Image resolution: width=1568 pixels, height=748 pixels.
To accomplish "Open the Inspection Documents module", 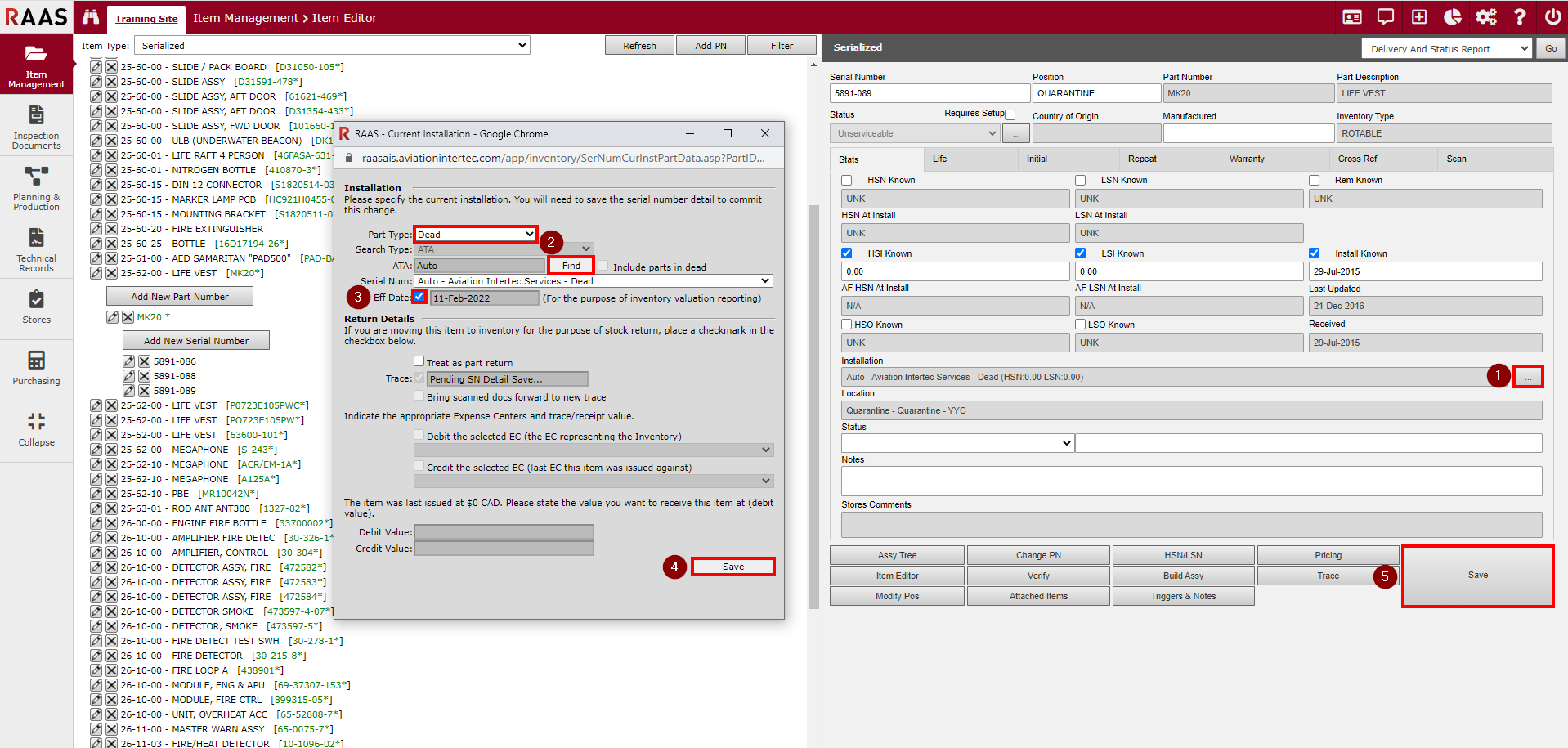I will 36,128.
